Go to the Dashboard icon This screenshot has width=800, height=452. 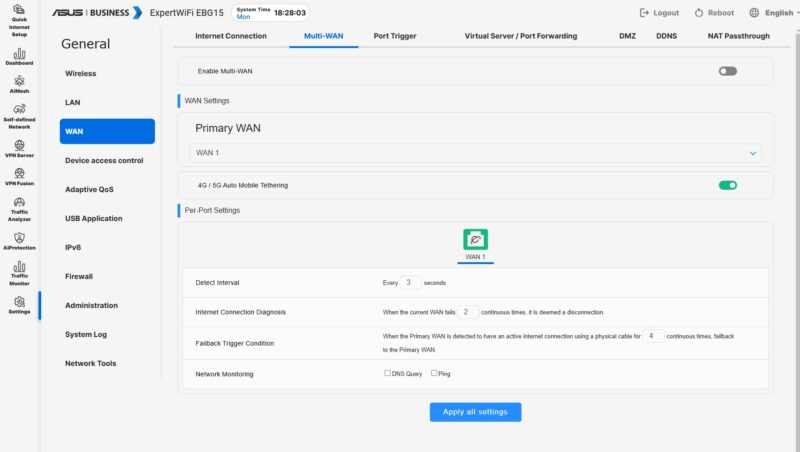tap(19, 56)
